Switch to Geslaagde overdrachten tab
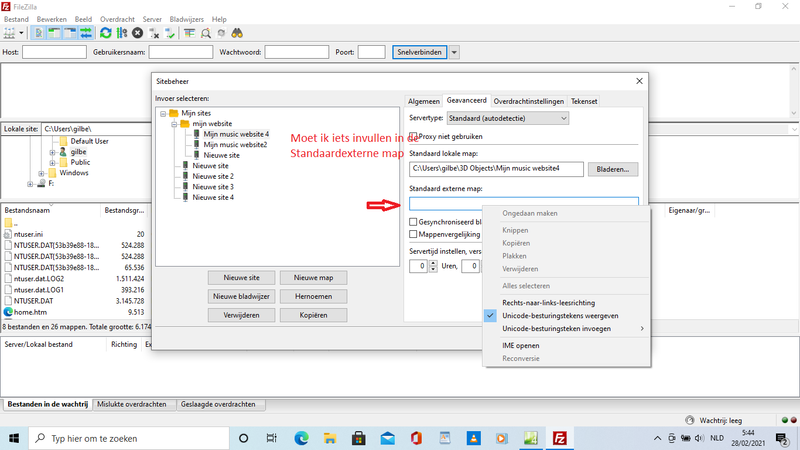This screenshot has height=450, width=800. [218, 404]
